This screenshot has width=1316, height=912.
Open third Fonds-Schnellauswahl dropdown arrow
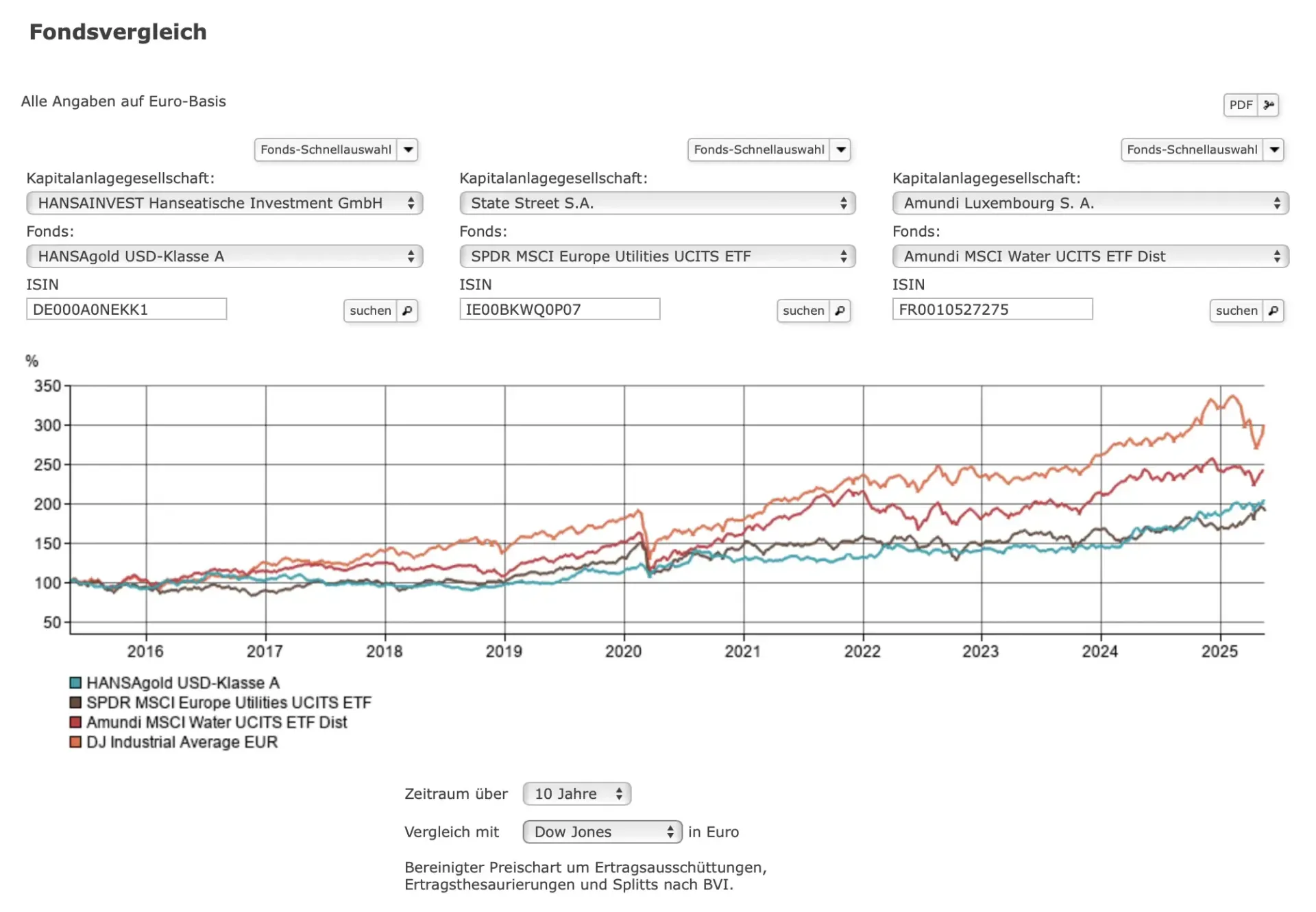[1274, 149]
